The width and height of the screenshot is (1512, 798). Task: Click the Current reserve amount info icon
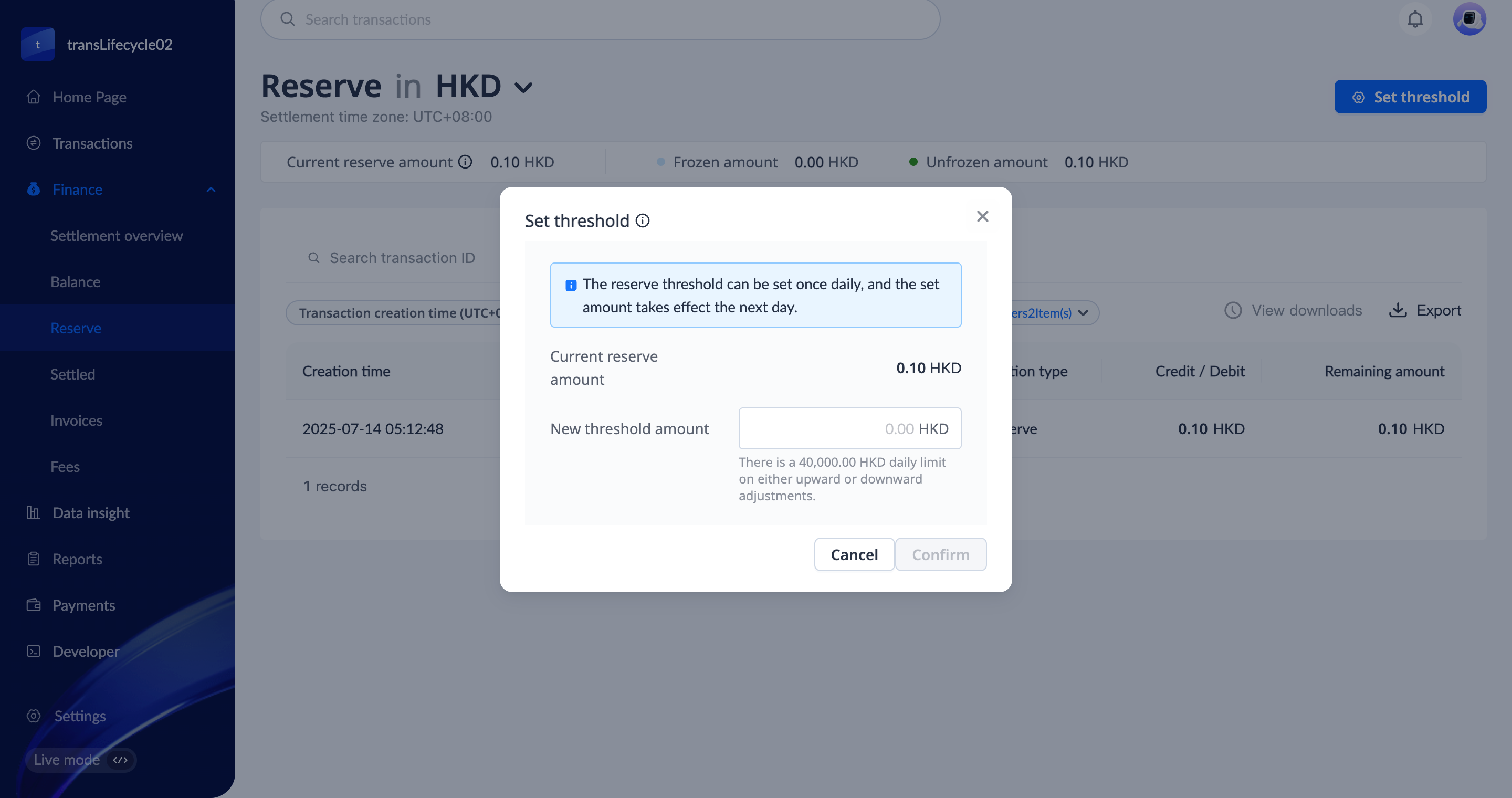(x=465, y=162)
